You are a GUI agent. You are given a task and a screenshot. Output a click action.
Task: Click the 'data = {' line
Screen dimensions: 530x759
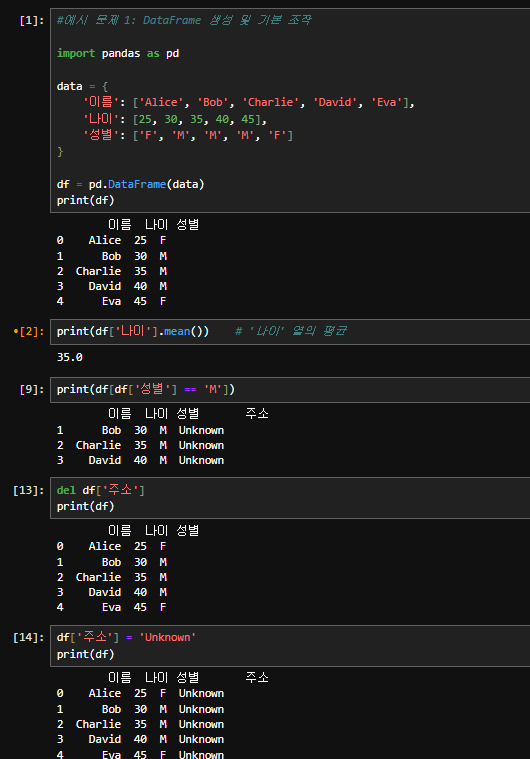pyautogui.click(x=82, y=86)
